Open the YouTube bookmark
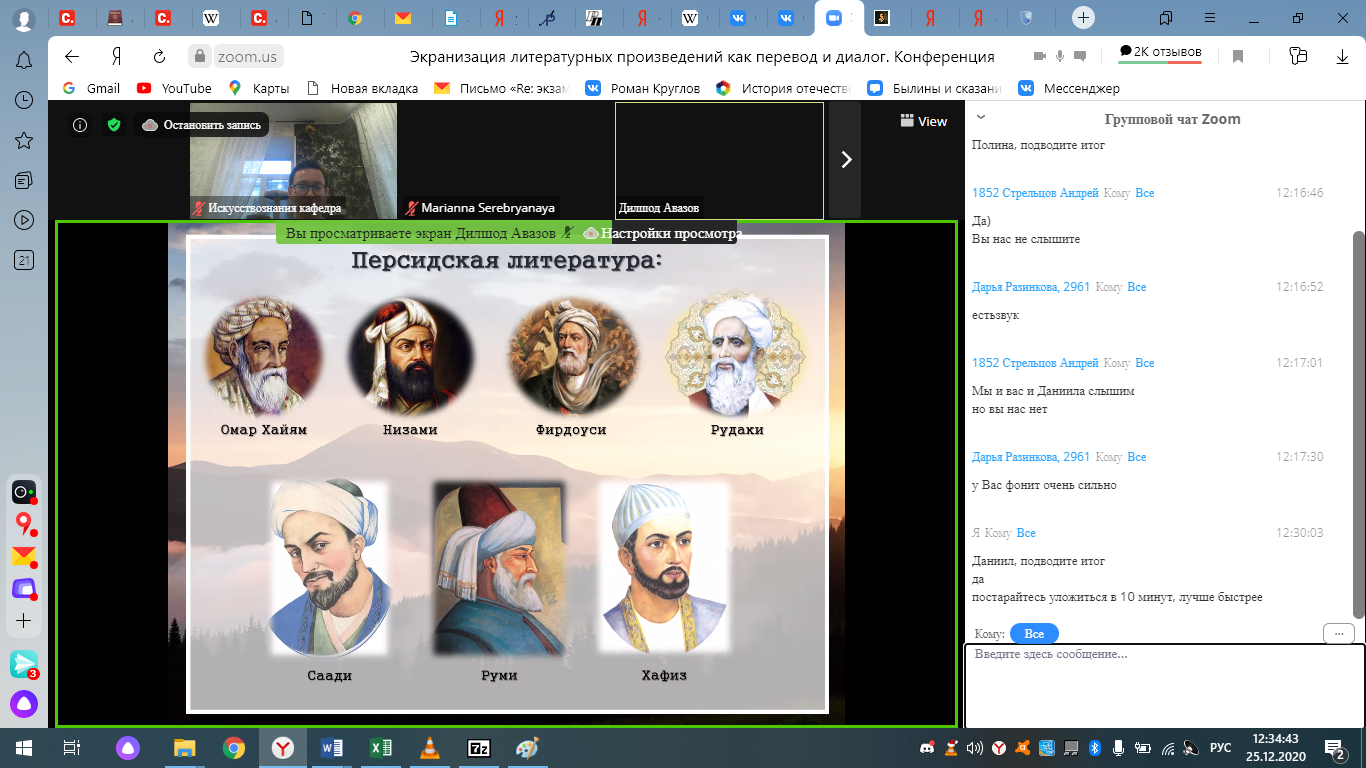1366x768 pixels. click(x=174, y=88)
